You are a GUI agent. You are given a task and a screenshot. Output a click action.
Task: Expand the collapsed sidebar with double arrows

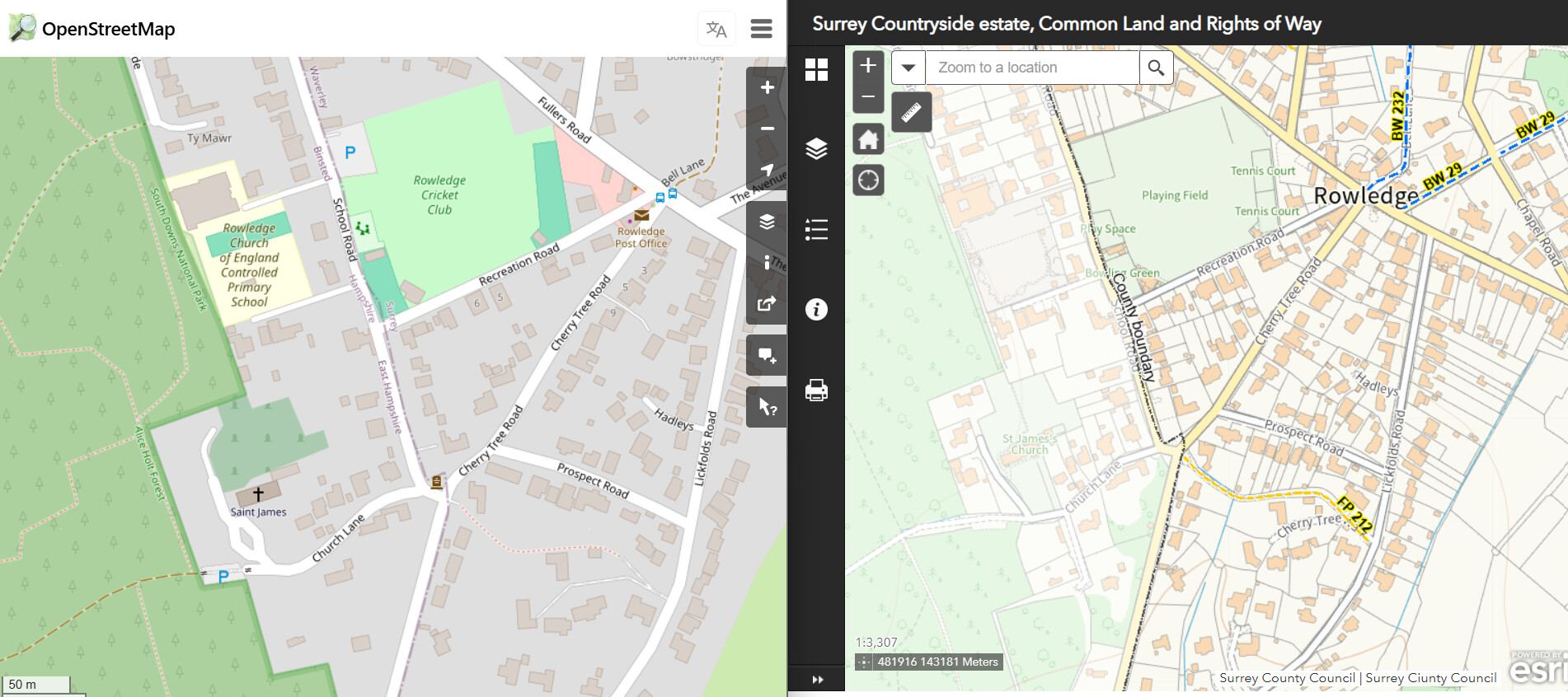click(817, 680)
